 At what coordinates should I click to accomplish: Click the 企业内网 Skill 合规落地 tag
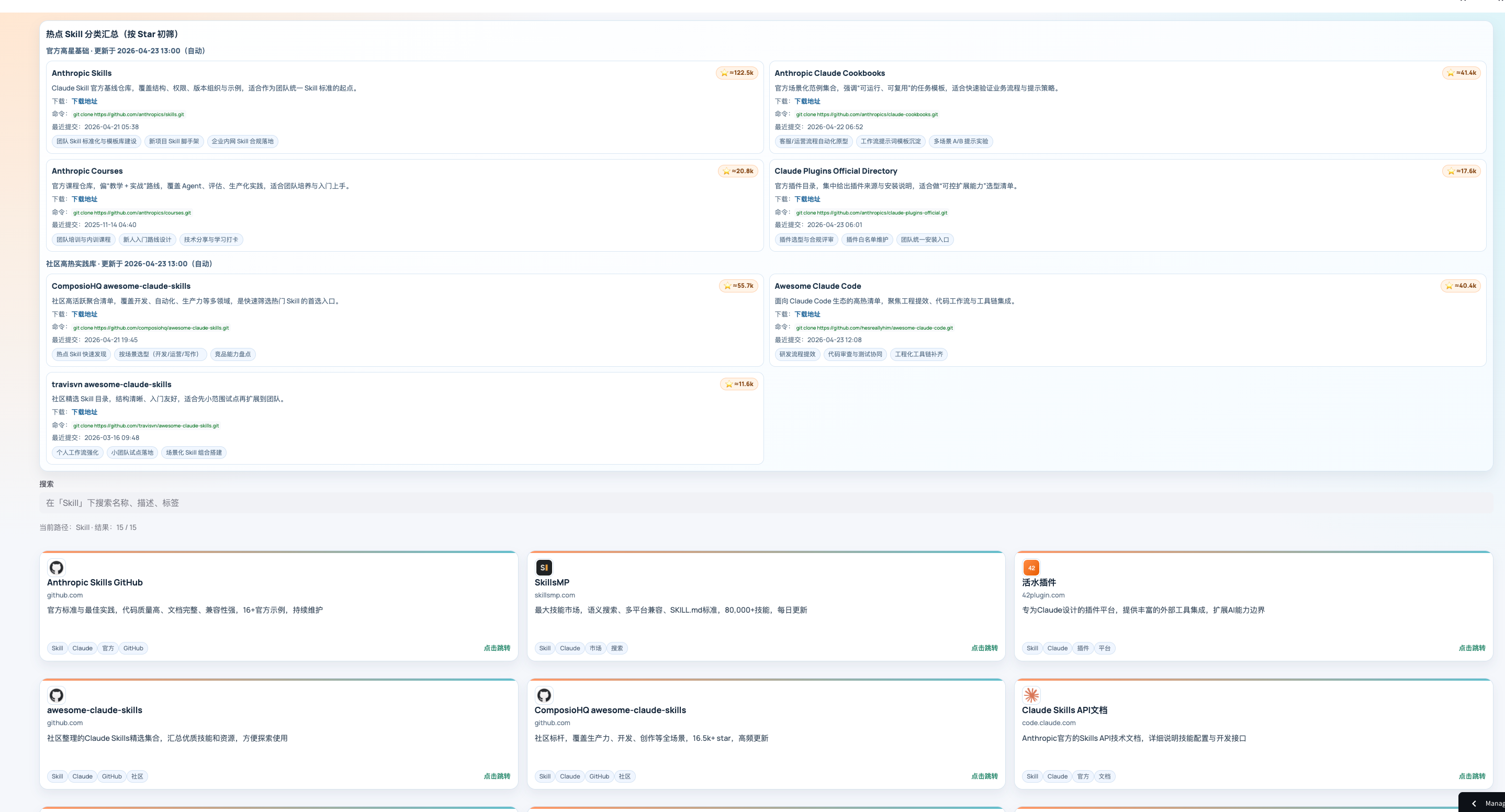pos(242,141)
